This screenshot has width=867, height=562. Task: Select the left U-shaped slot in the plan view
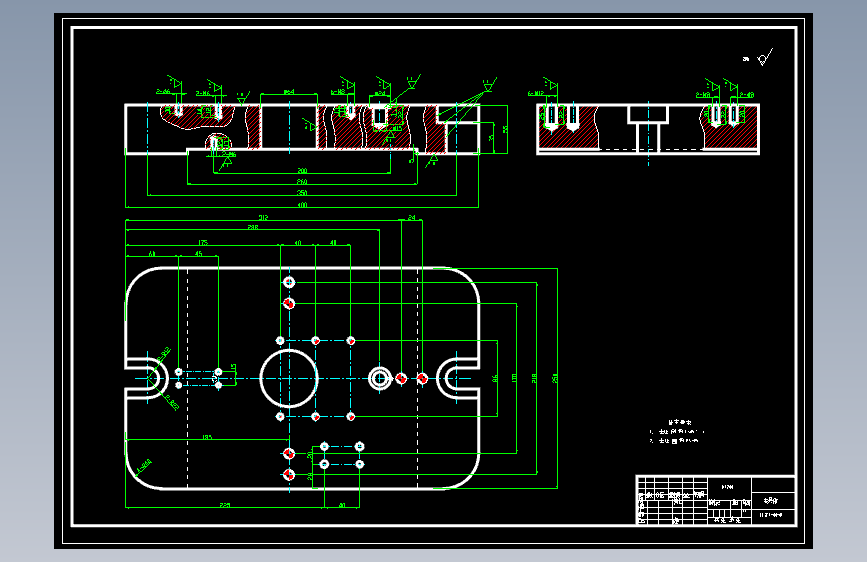click(x=146, y=379)
